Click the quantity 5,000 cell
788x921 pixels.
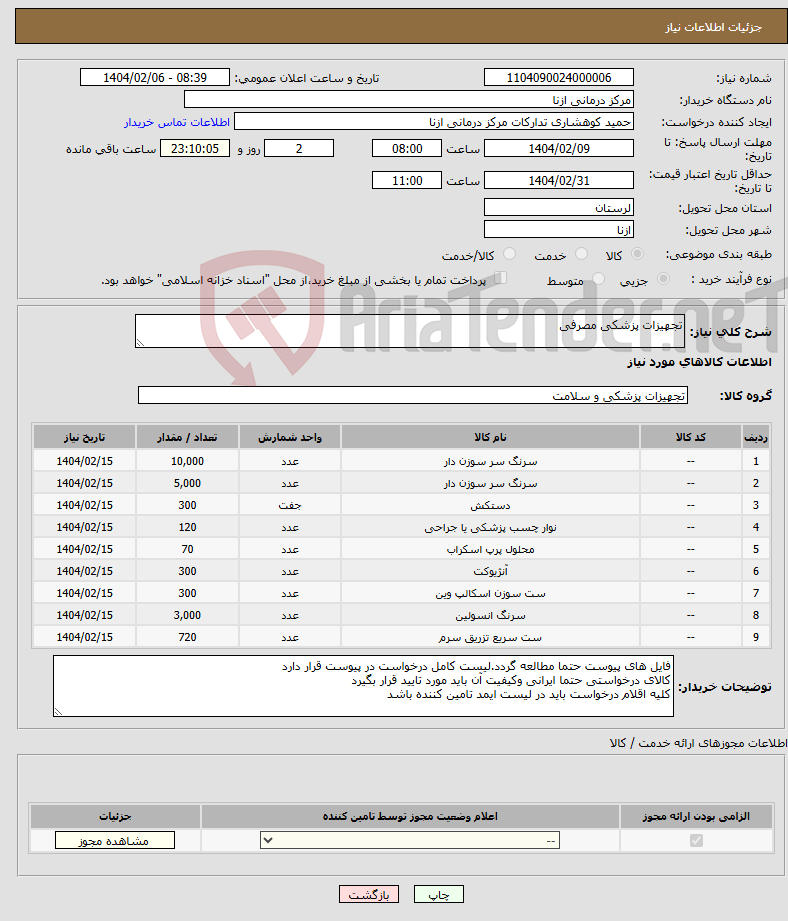[x=187, y=483]
